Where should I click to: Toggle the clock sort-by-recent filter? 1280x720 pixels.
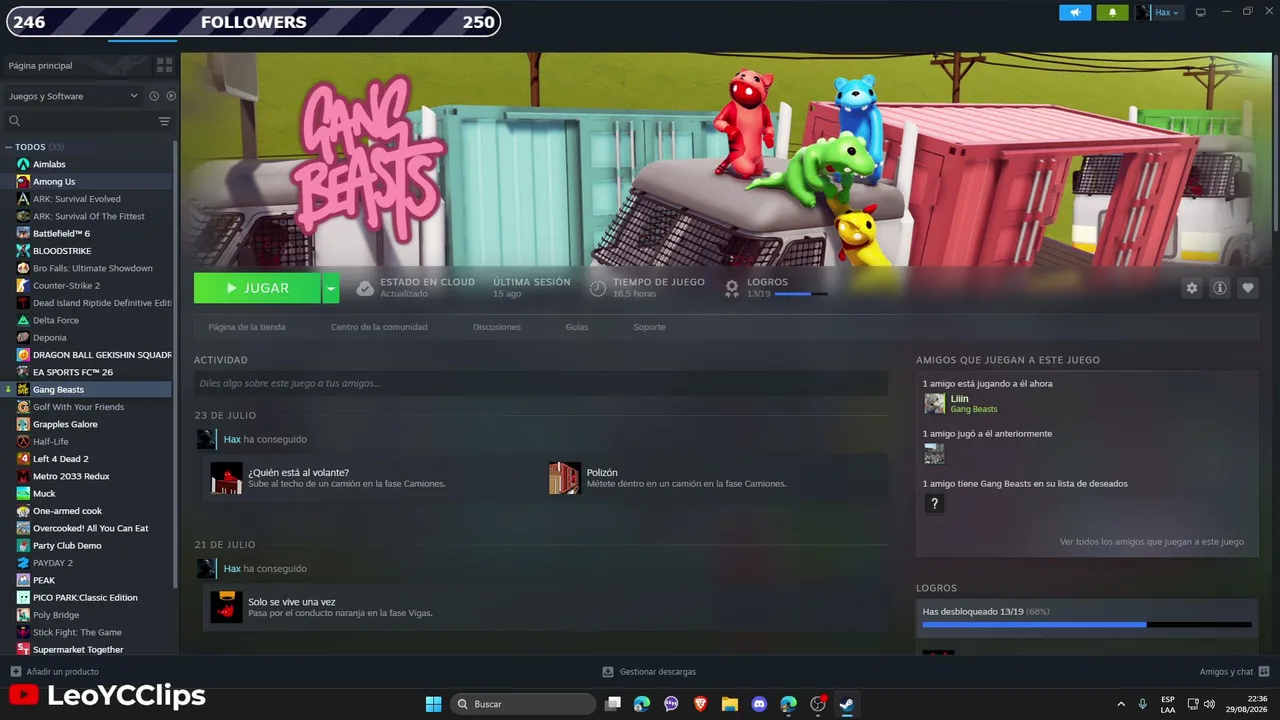(154, 96)
